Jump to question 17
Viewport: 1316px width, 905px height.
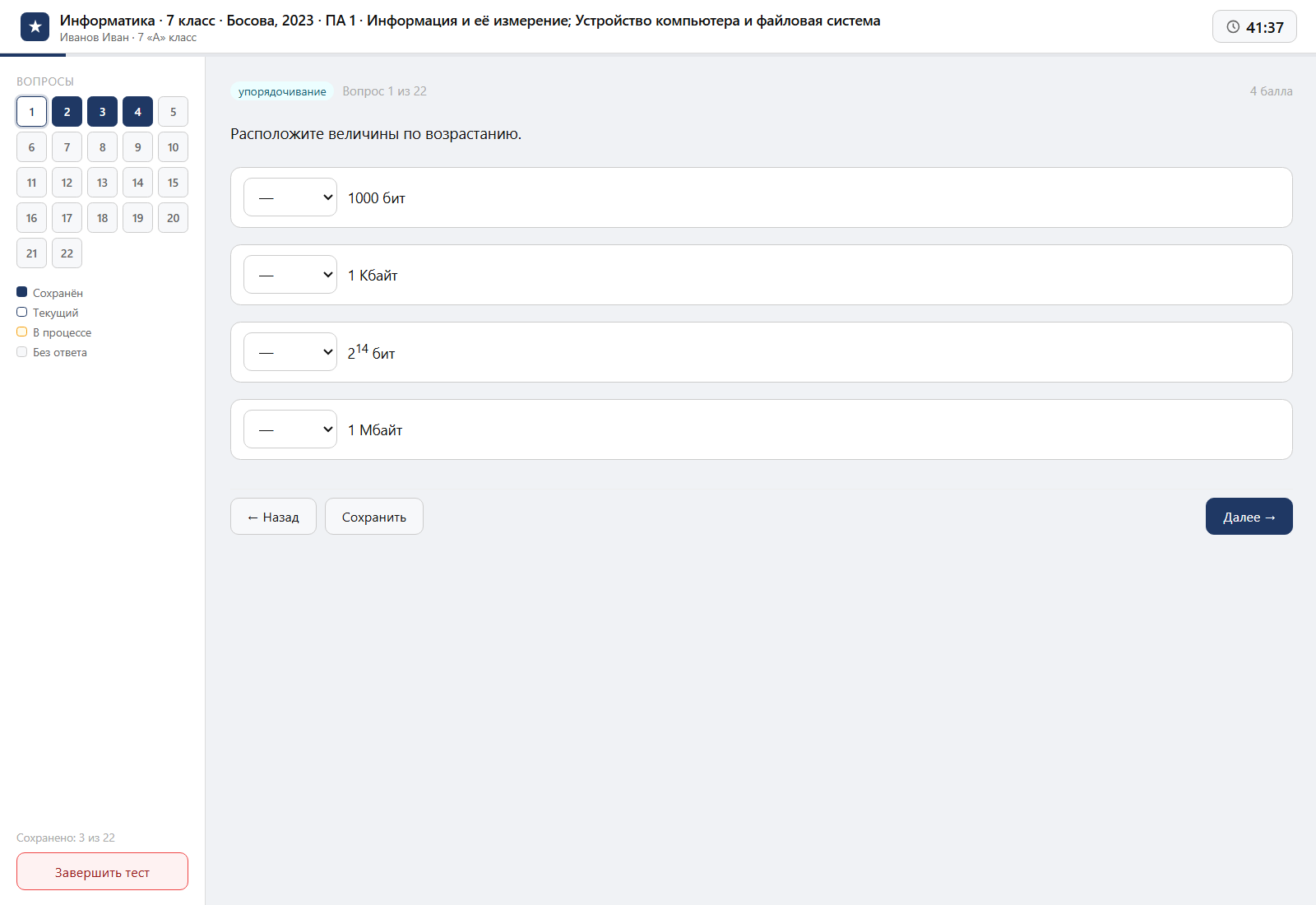pyautogui.click(x=67, y=218)
